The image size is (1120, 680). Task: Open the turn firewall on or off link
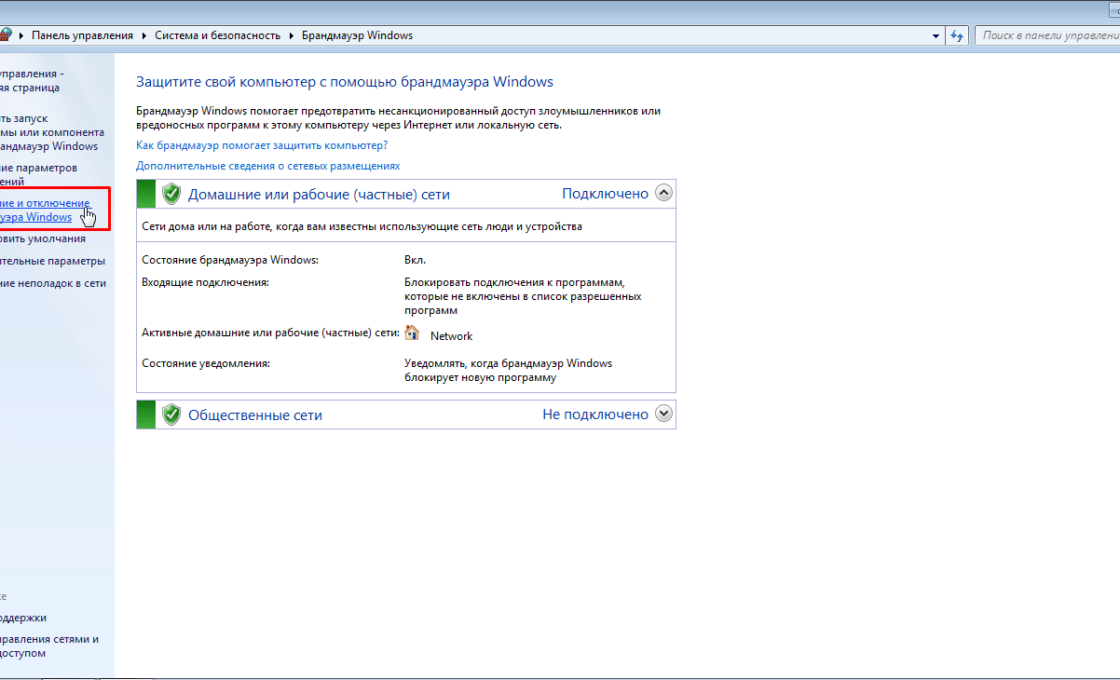coord(45,210)
